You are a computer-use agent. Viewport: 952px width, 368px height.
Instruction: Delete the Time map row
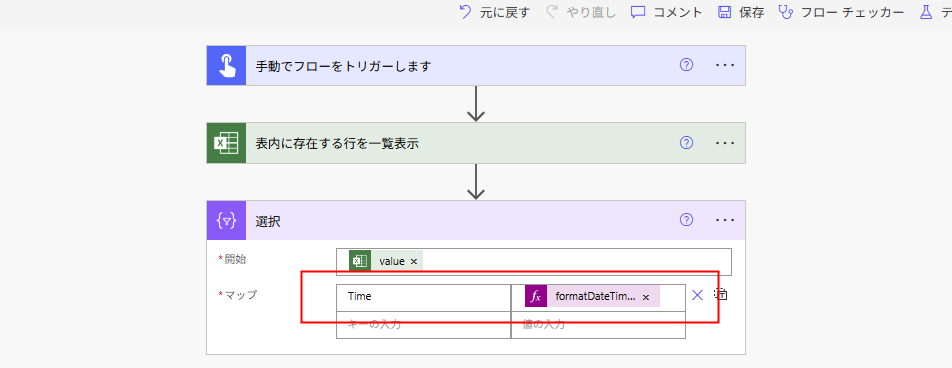(x=697, y=295)
